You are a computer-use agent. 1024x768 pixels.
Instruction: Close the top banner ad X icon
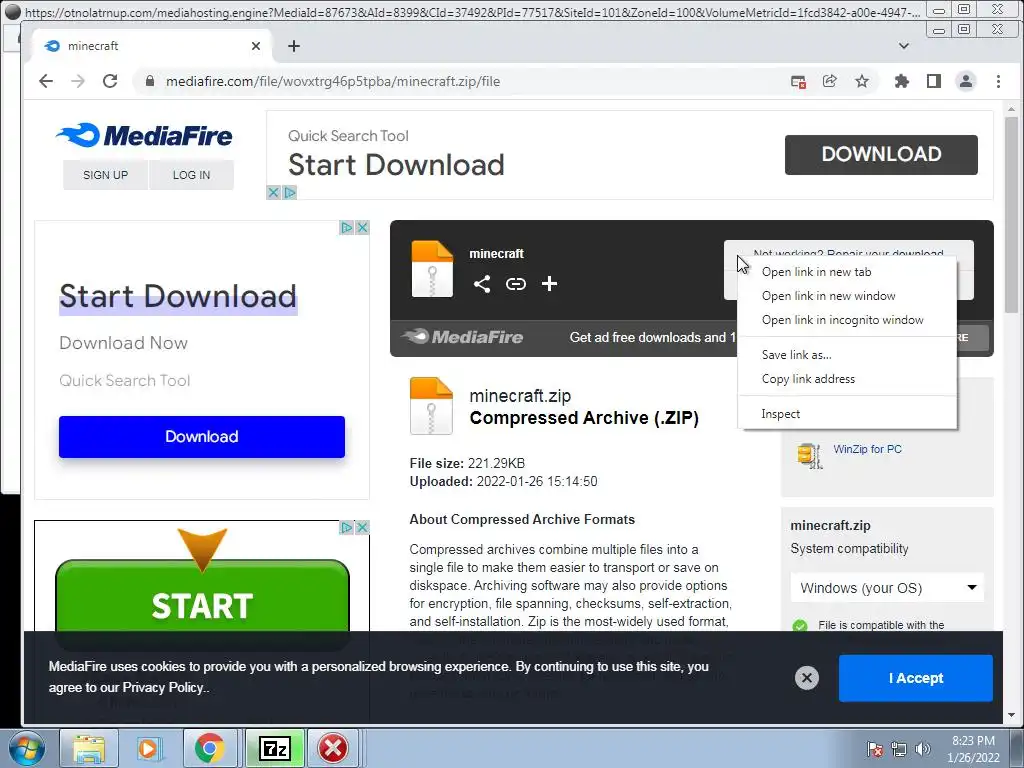tap(274, 193)
